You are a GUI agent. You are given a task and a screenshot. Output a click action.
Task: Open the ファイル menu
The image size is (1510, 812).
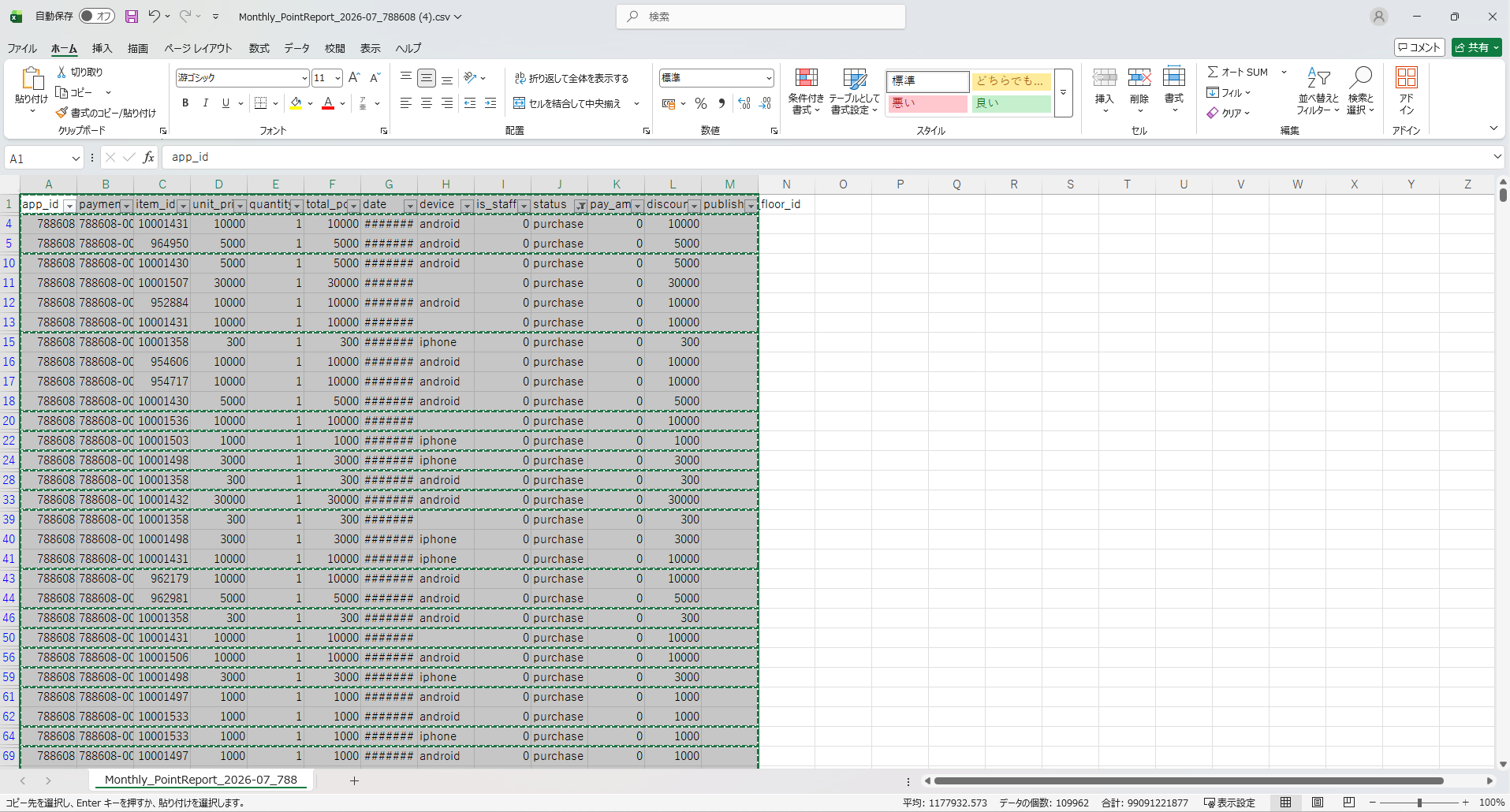[22, 48]
